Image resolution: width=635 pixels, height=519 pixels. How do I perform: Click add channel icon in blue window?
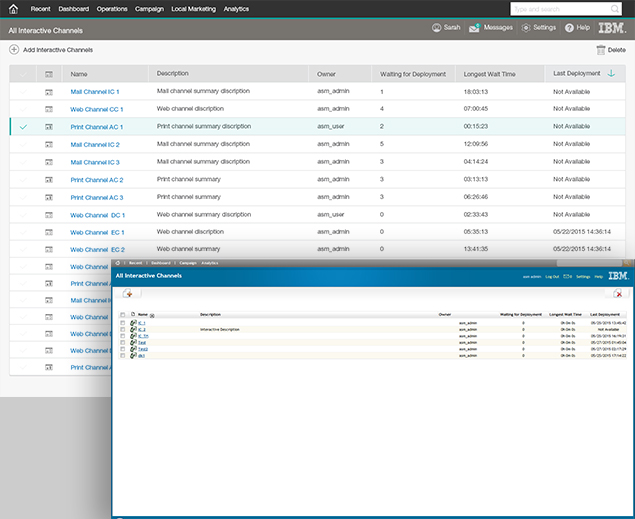(128, 293)
